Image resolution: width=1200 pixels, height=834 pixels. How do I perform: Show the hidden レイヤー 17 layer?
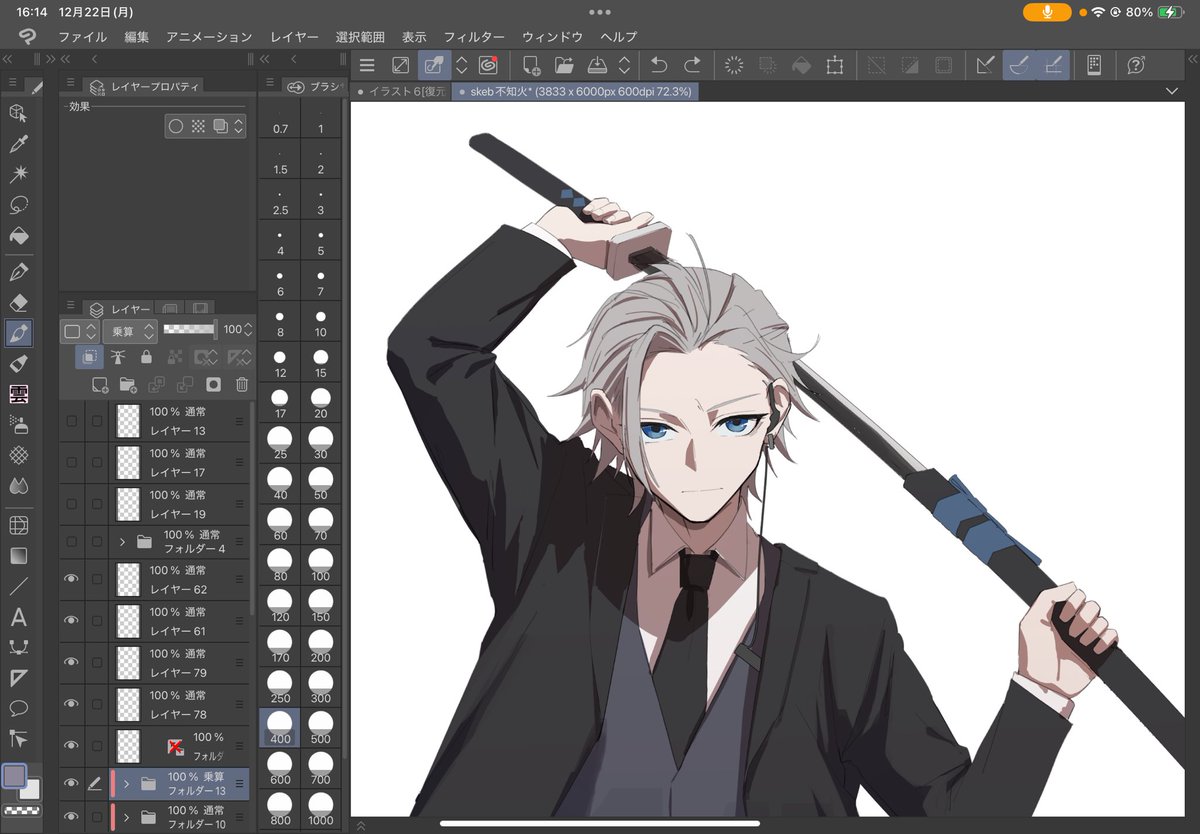71,463
